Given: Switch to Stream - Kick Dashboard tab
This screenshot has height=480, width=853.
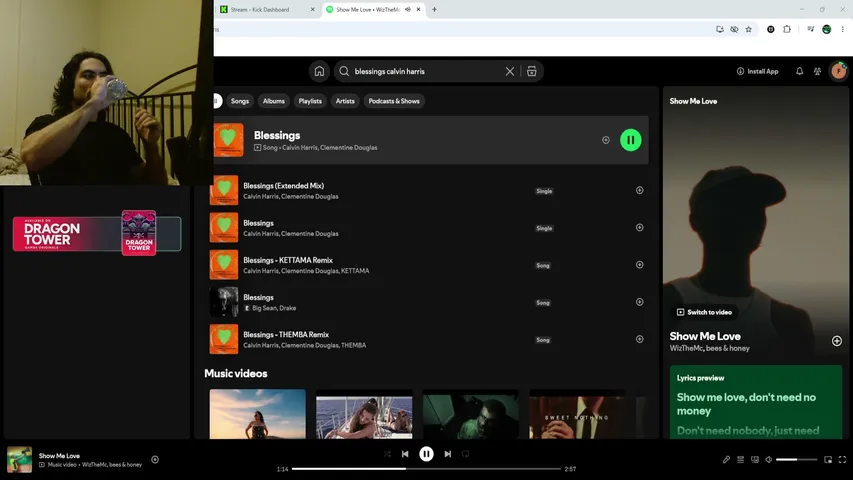Looking at the screenshot, I should pyautogui.click(x=265, y=9).
